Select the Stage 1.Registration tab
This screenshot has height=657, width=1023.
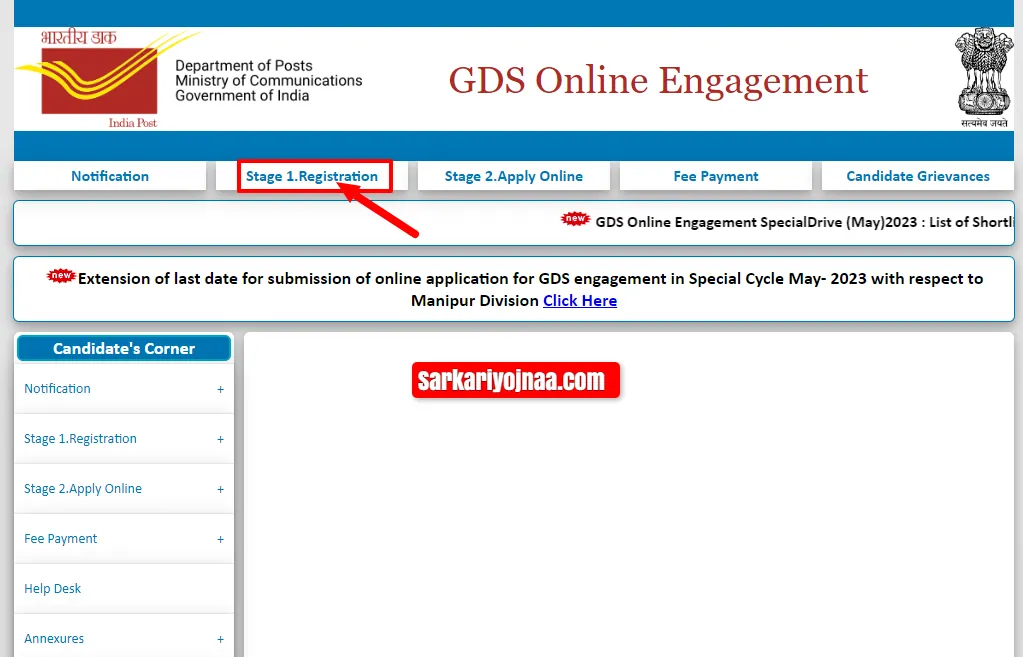point(313,176)
